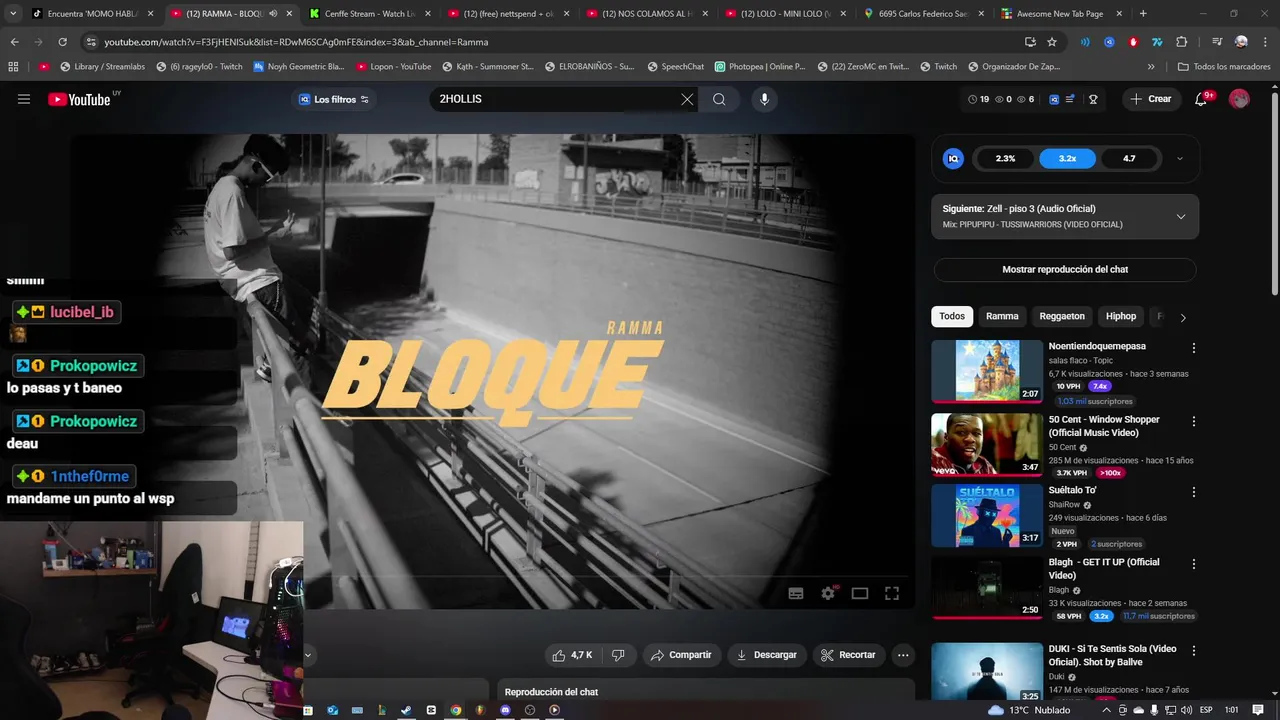Open Chrome media control icon
1280x720 pixels.
point(1216,42)
